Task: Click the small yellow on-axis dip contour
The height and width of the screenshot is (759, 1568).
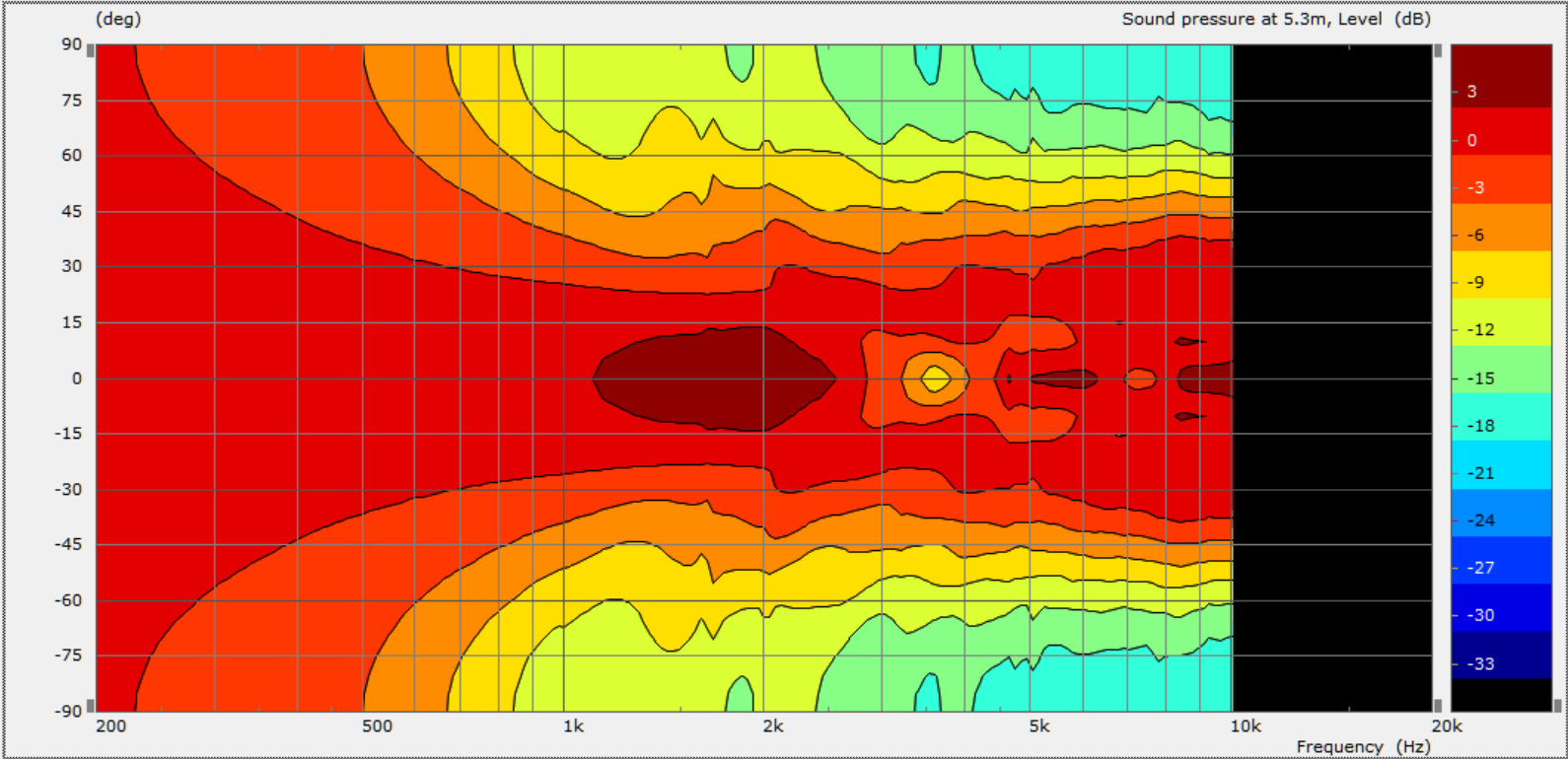Action: tap(936, 379)
